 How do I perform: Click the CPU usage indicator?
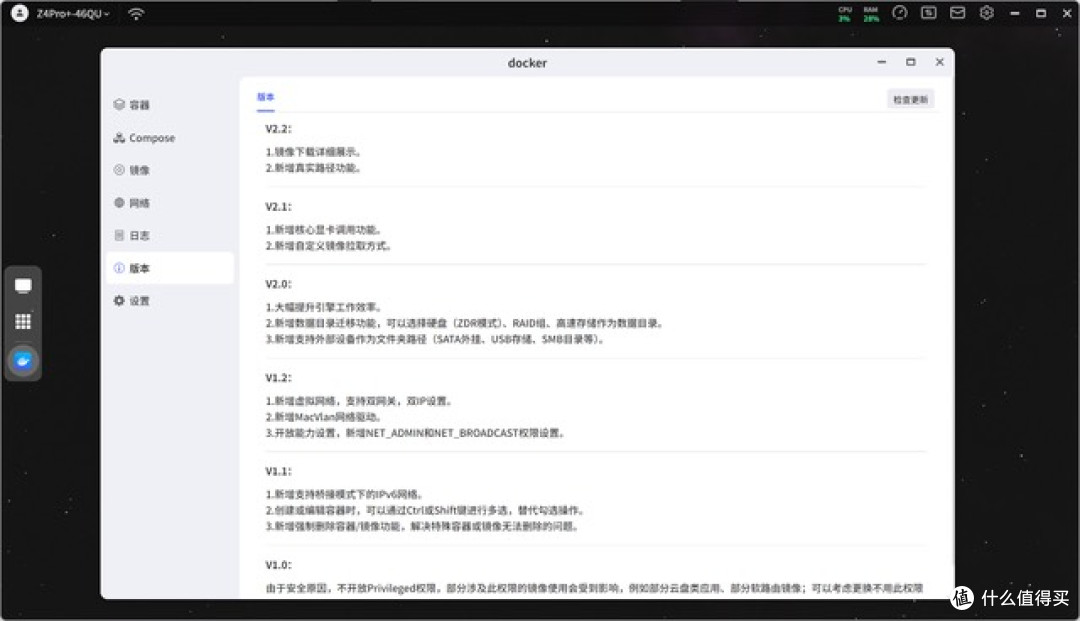845,14
